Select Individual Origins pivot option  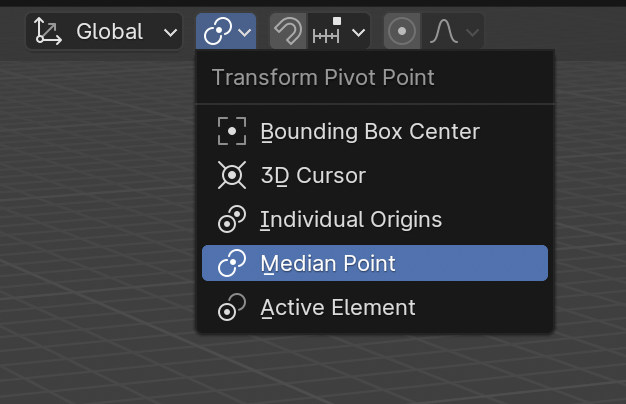coord(375,219)
